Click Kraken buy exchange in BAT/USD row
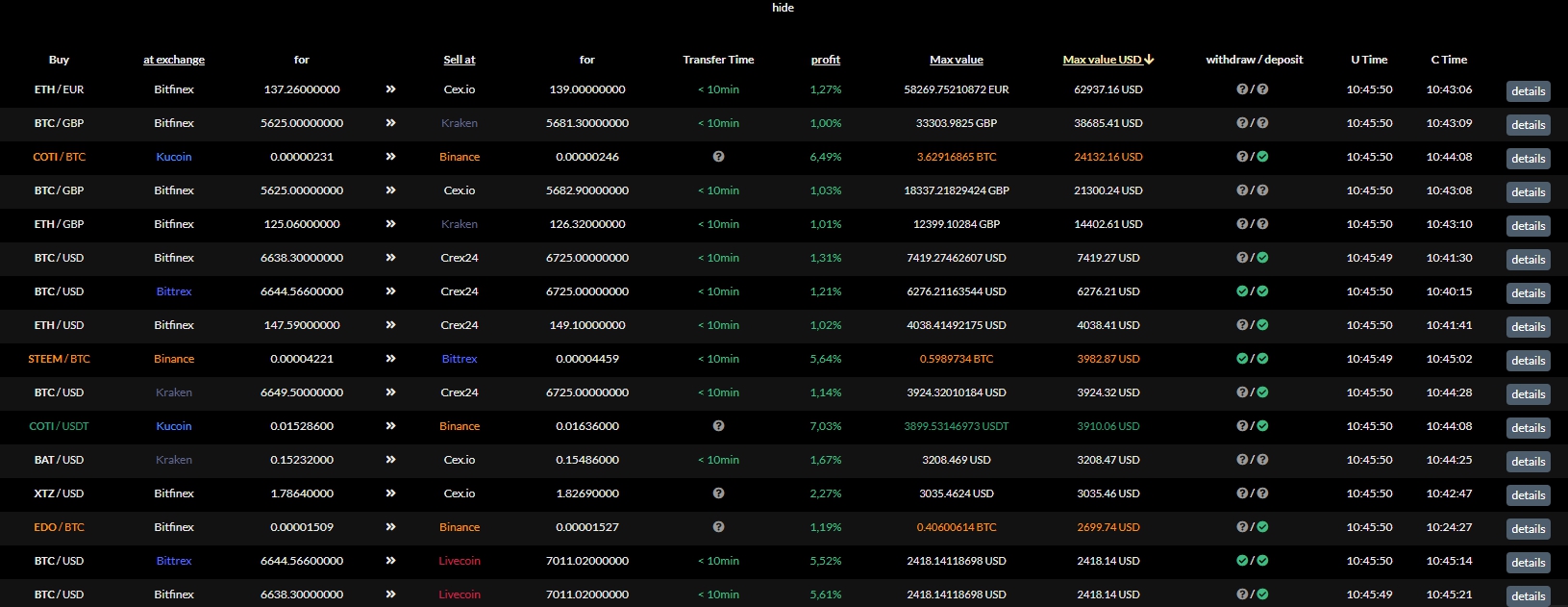Viewport: 1568px width, 607px height. pyautogui.click(x=174, y=460)
